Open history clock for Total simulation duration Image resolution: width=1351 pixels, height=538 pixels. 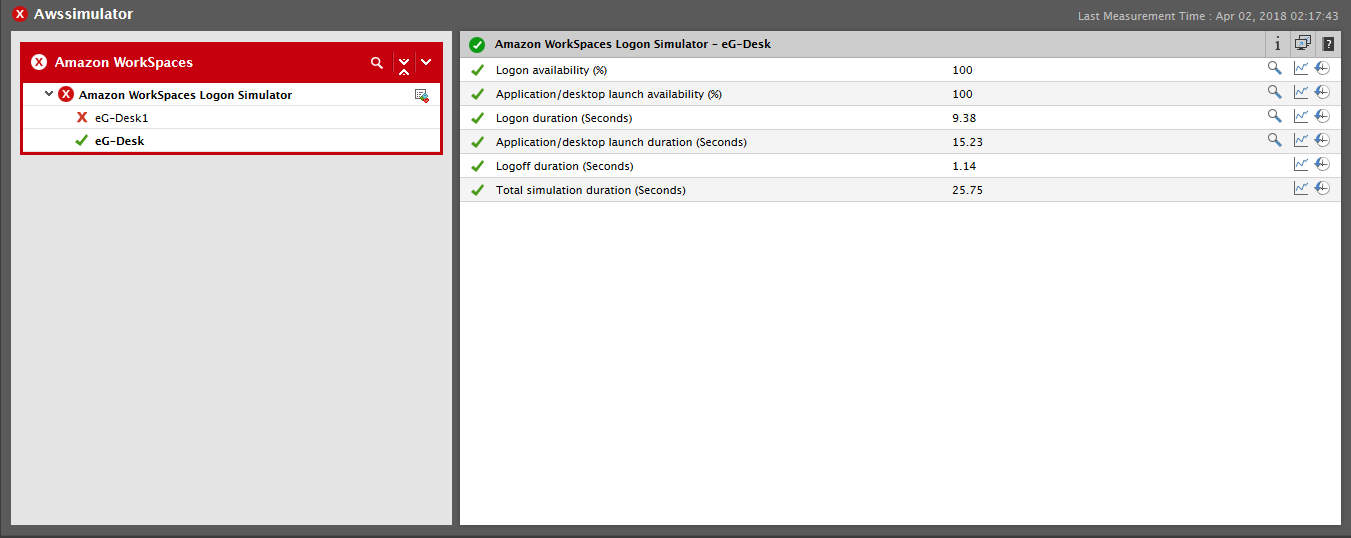tap(1322, 188)
